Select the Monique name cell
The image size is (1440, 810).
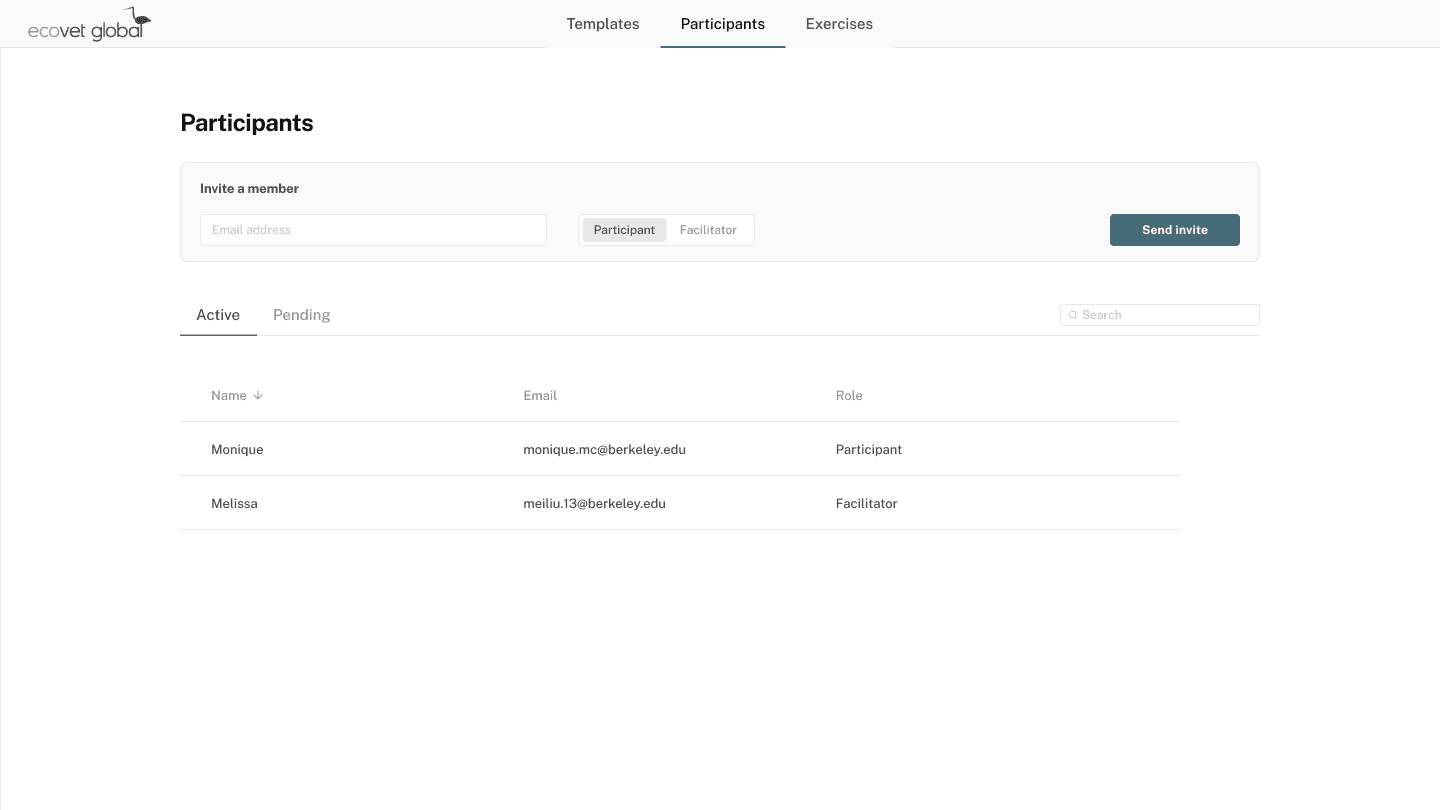237,449
